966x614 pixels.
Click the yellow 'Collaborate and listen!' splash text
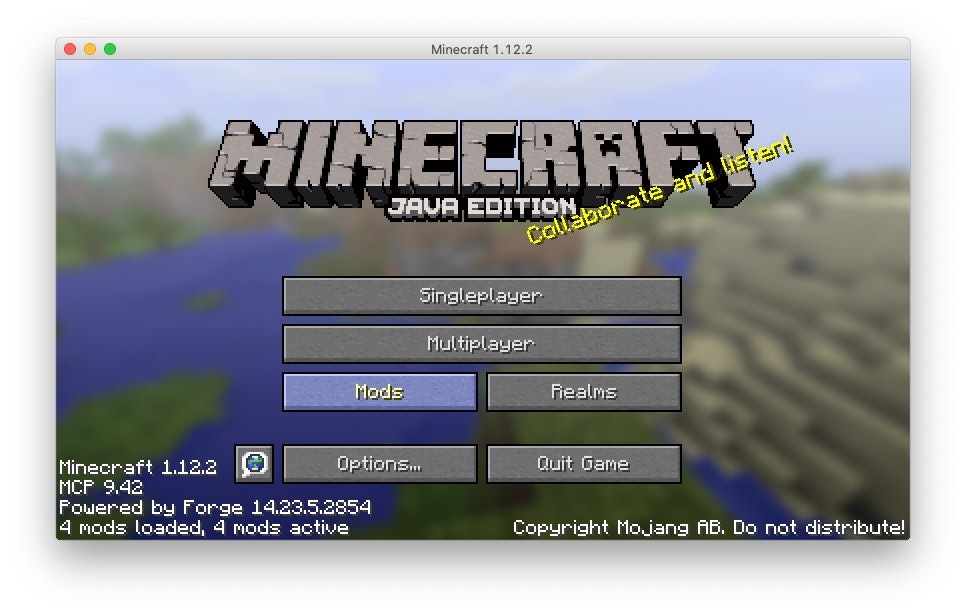(x=660, y=190)
